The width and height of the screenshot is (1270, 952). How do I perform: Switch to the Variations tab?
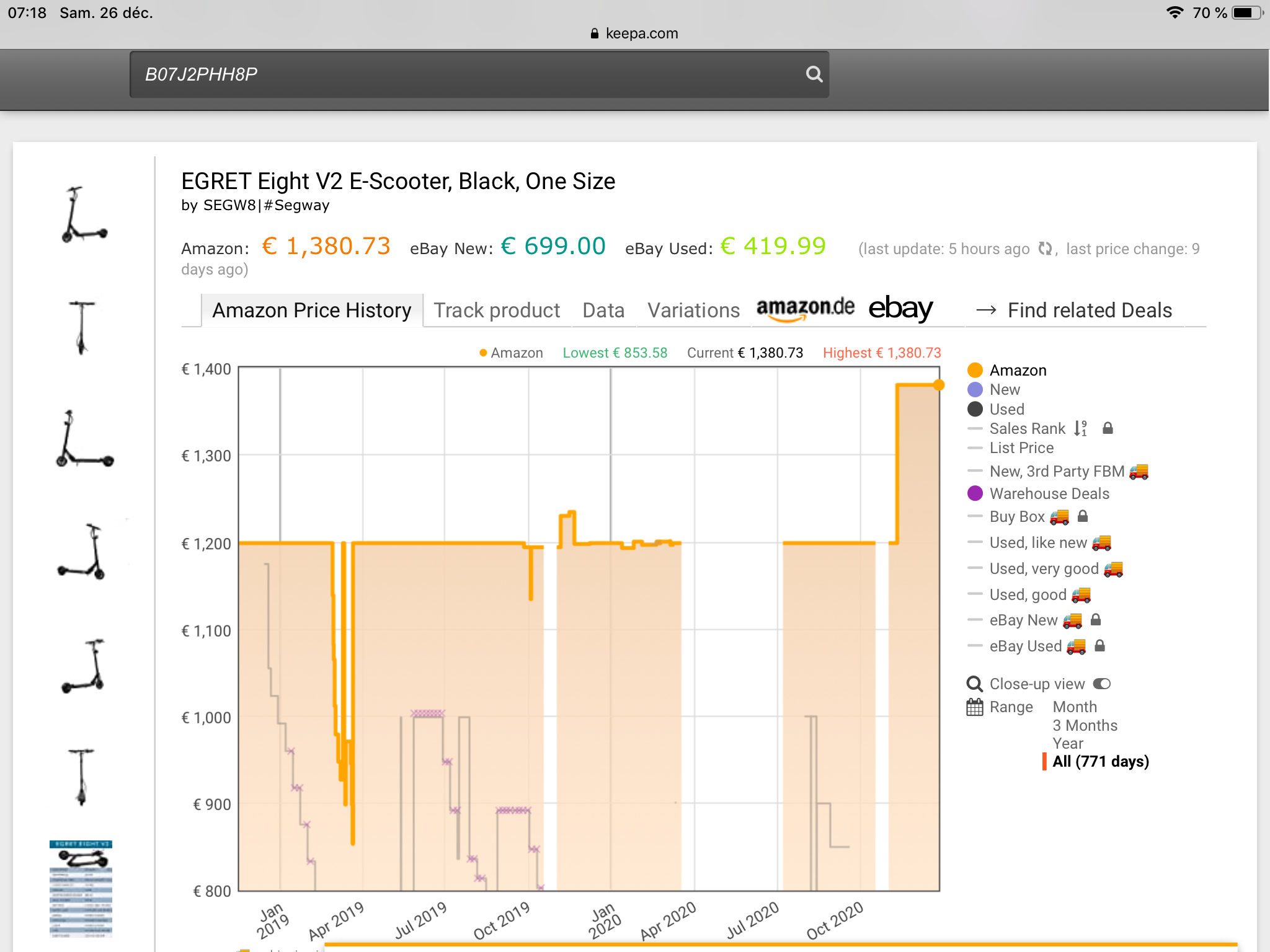pos(693,310)
